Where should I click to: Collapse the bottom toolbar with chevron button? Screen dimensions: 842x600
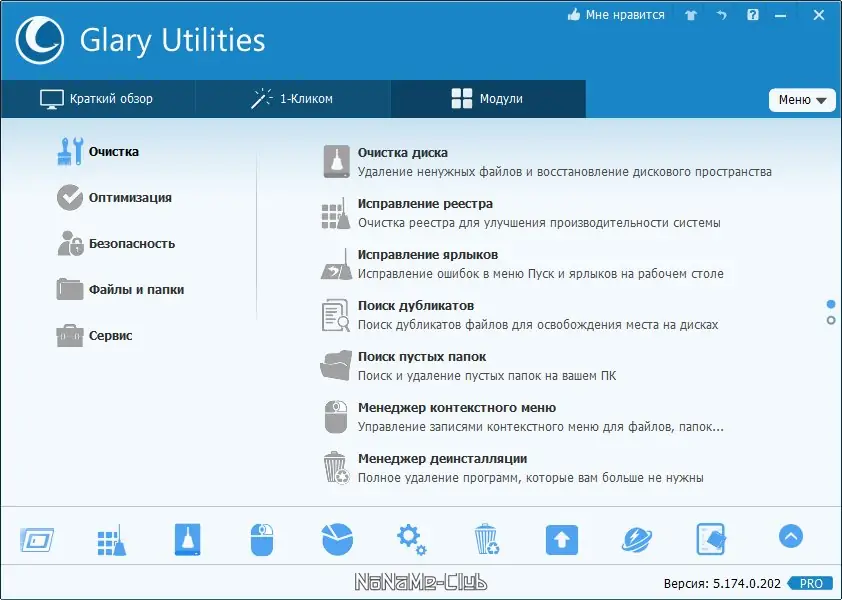(789, 536)
